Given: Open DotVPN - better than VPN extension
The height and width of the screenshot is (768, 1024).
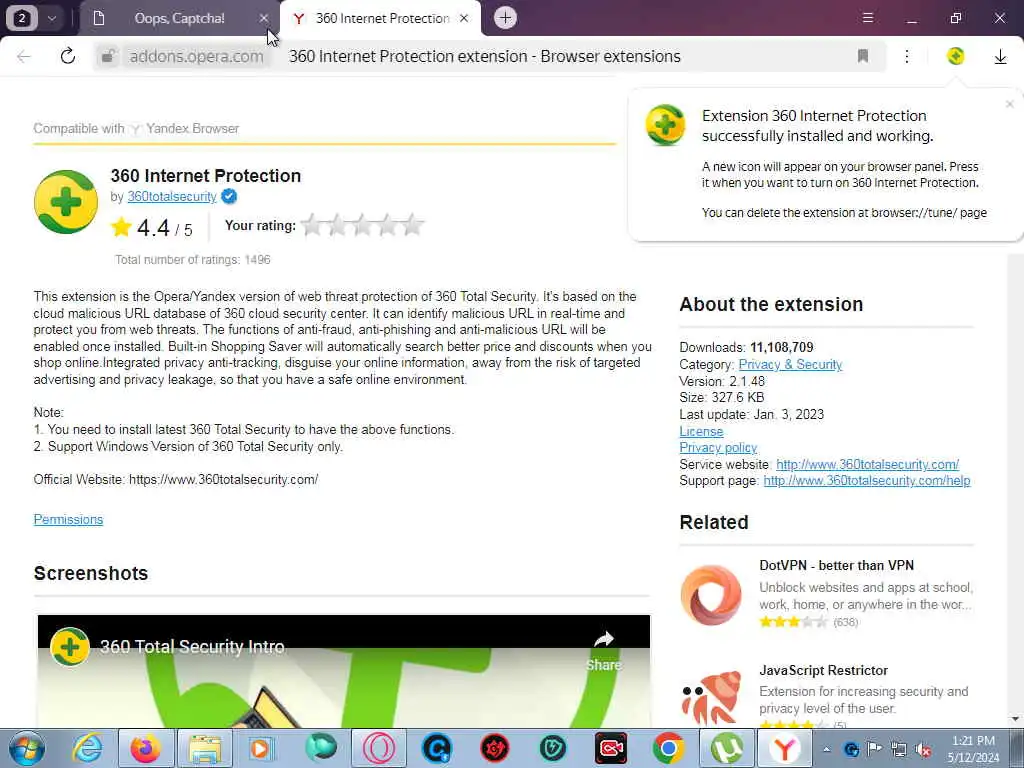Looking at the screenshot, I should click(837, 566).
